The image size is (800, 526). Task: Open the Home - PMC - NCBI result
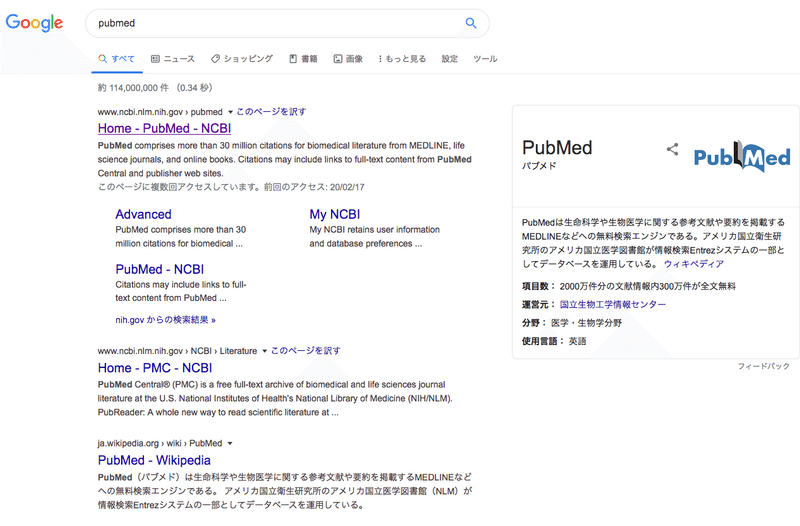coord(155,368)
